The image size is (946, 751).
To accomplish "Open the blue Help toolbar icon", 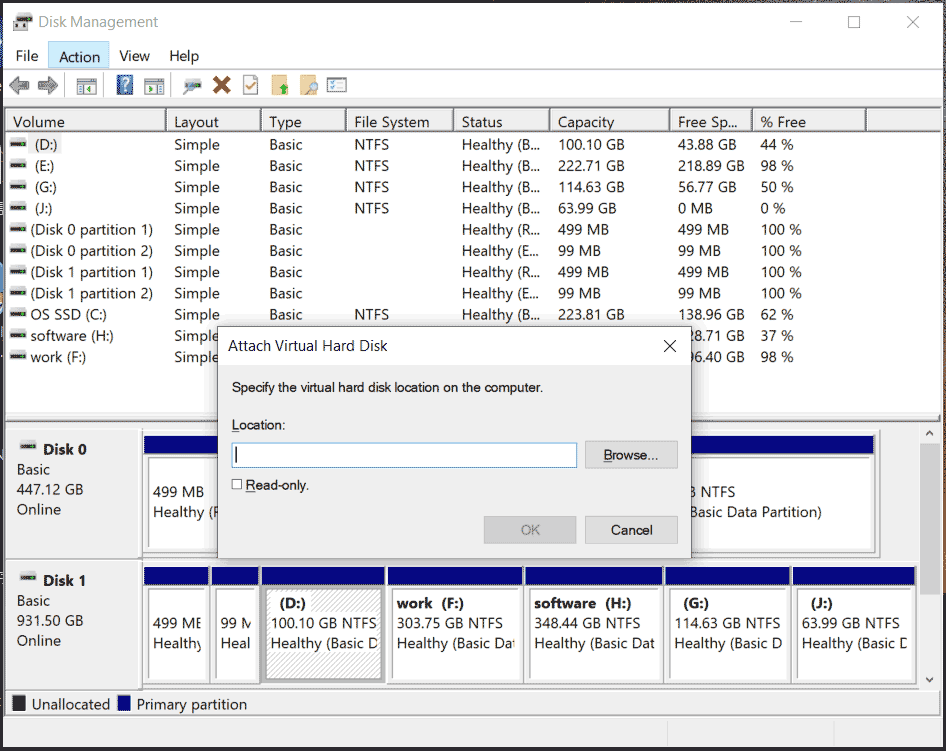I will pyautogui.click(x=125, y=85).
